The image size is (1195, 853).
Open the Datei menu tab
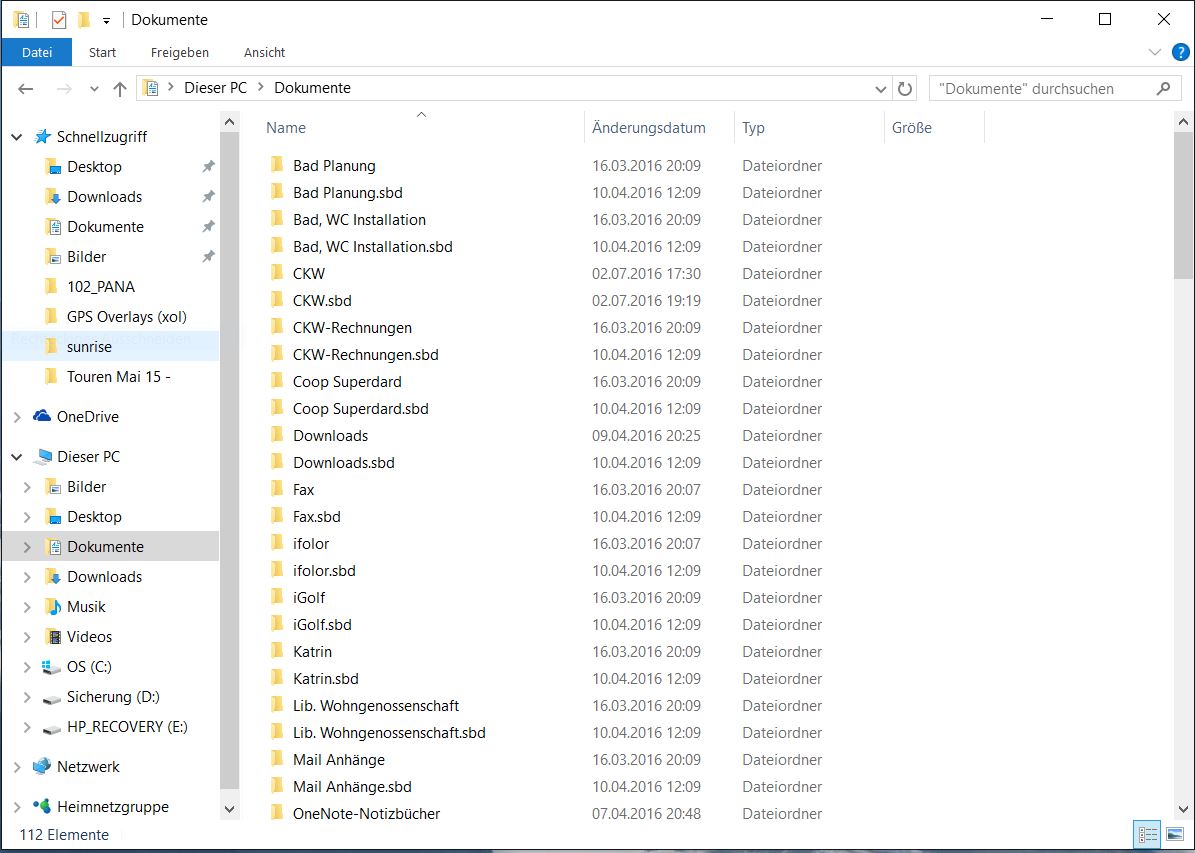pos(37,52)
